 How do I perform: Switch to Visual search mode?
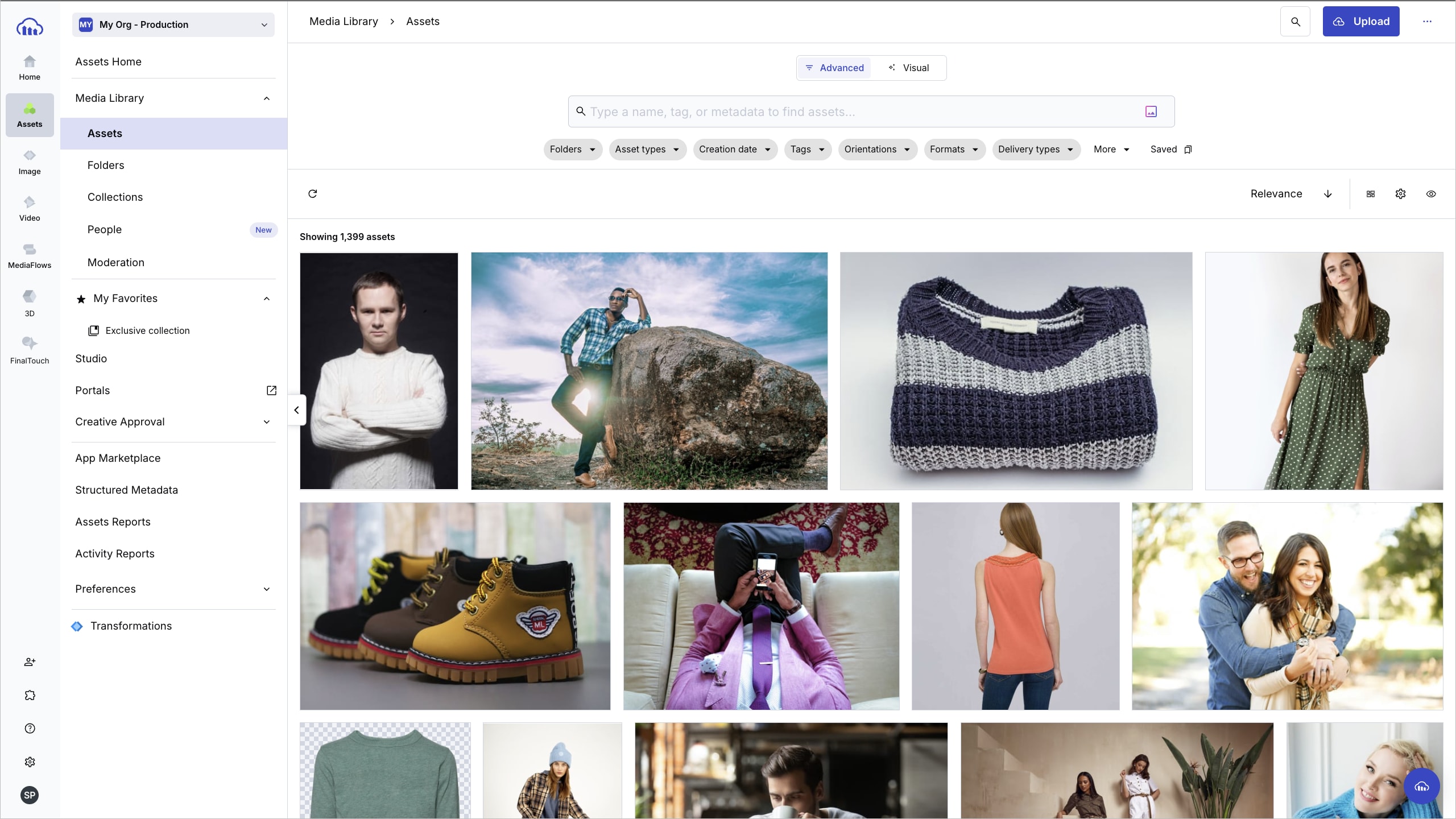(x=909, y=68)
